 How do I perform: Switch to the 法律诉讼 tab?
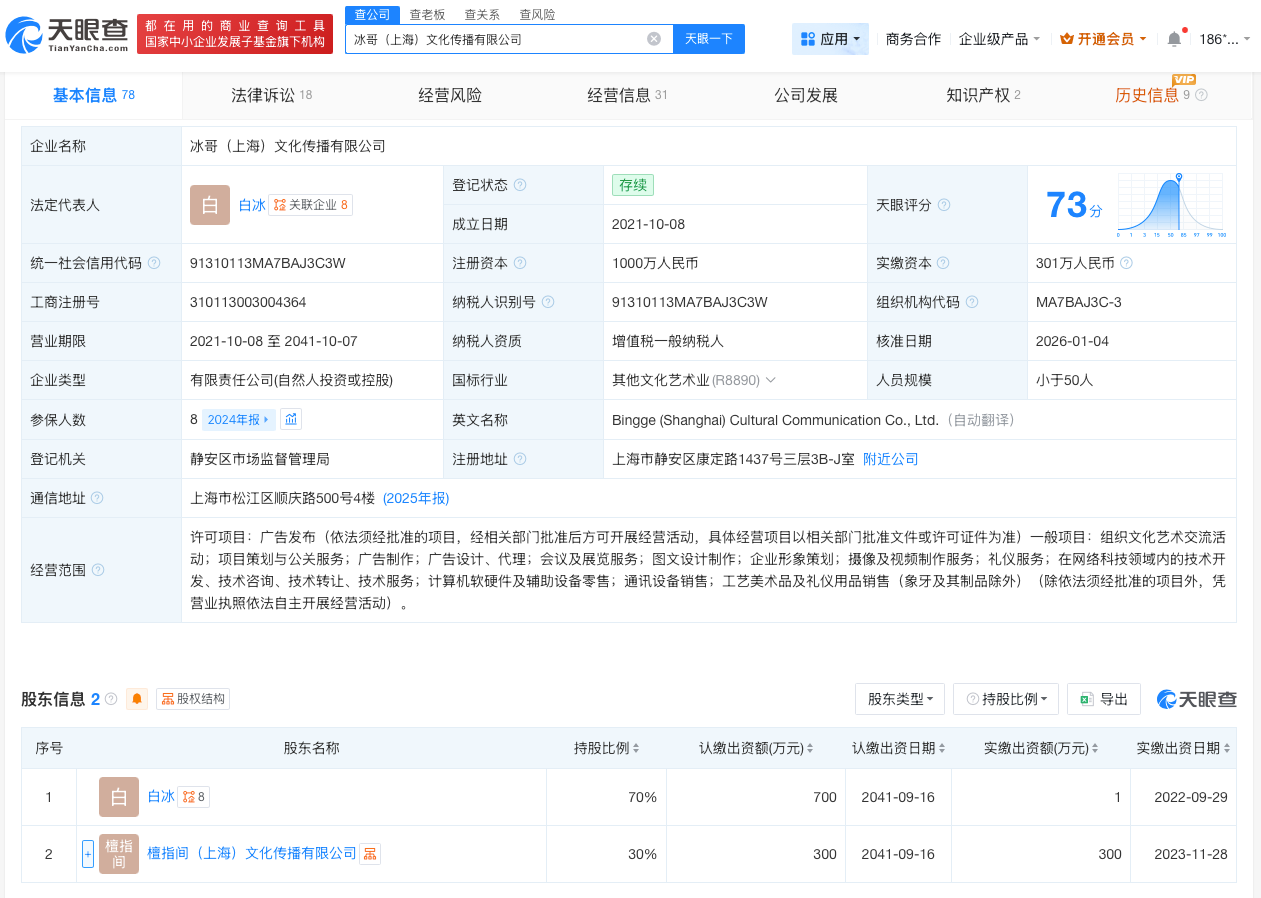272,96
